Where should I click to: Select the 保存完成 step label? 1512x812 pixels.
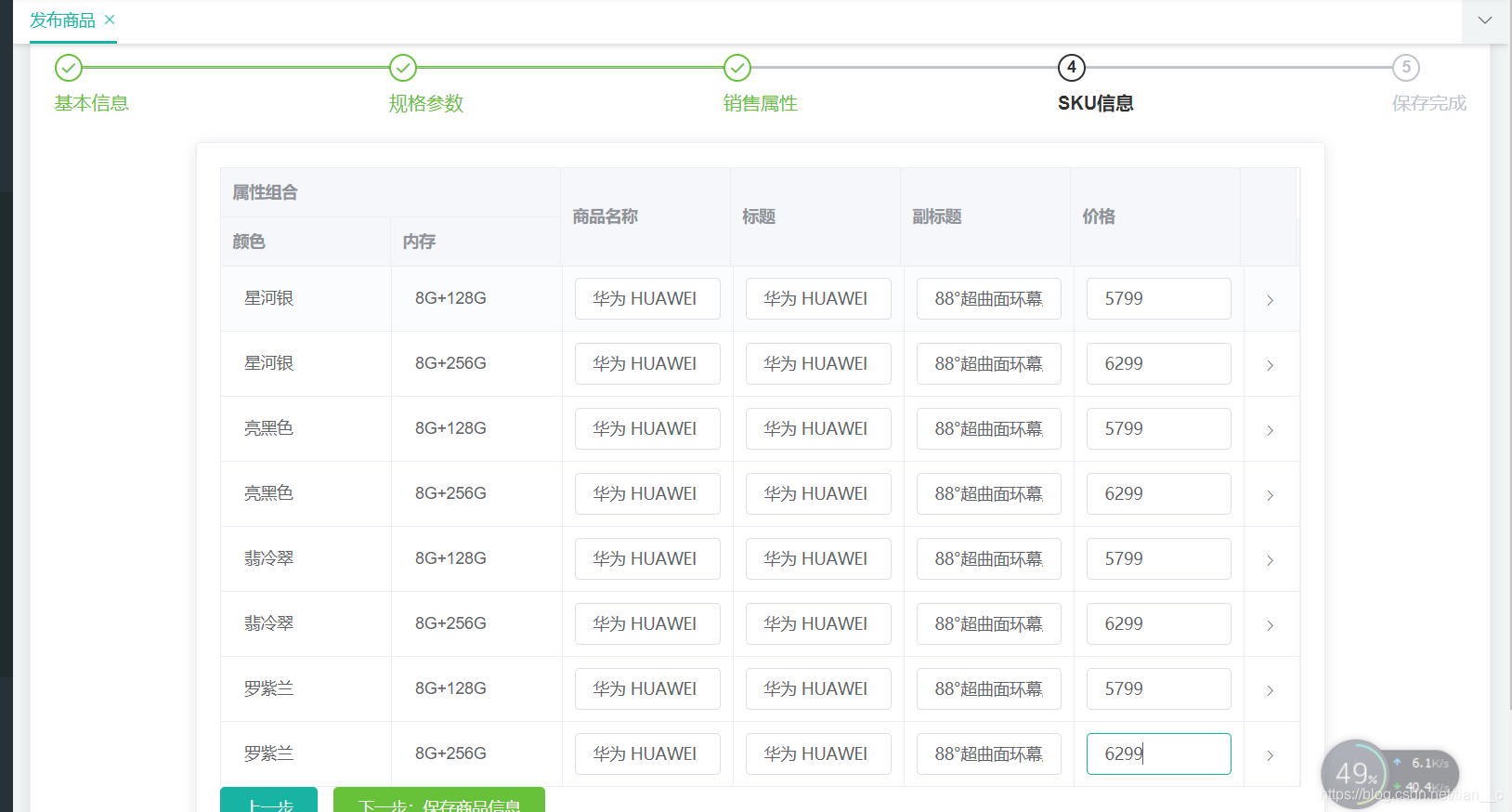(1429, 103)
